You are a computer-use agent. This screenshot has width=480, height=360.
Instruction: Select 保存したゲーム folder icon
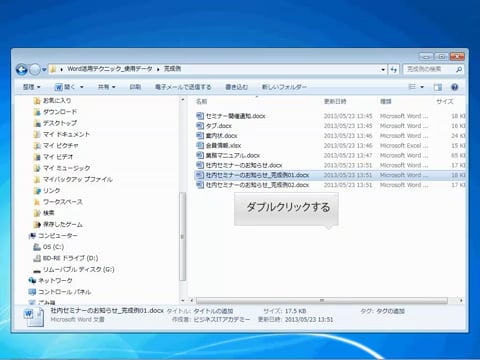(37, 224)
